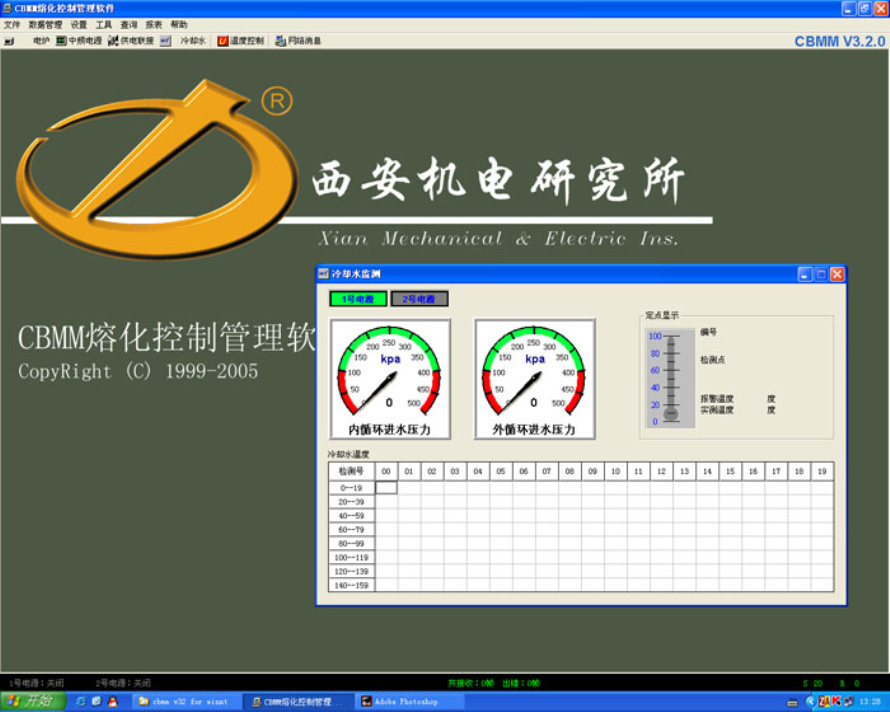Click the 60--79 row header

[351, 530]
